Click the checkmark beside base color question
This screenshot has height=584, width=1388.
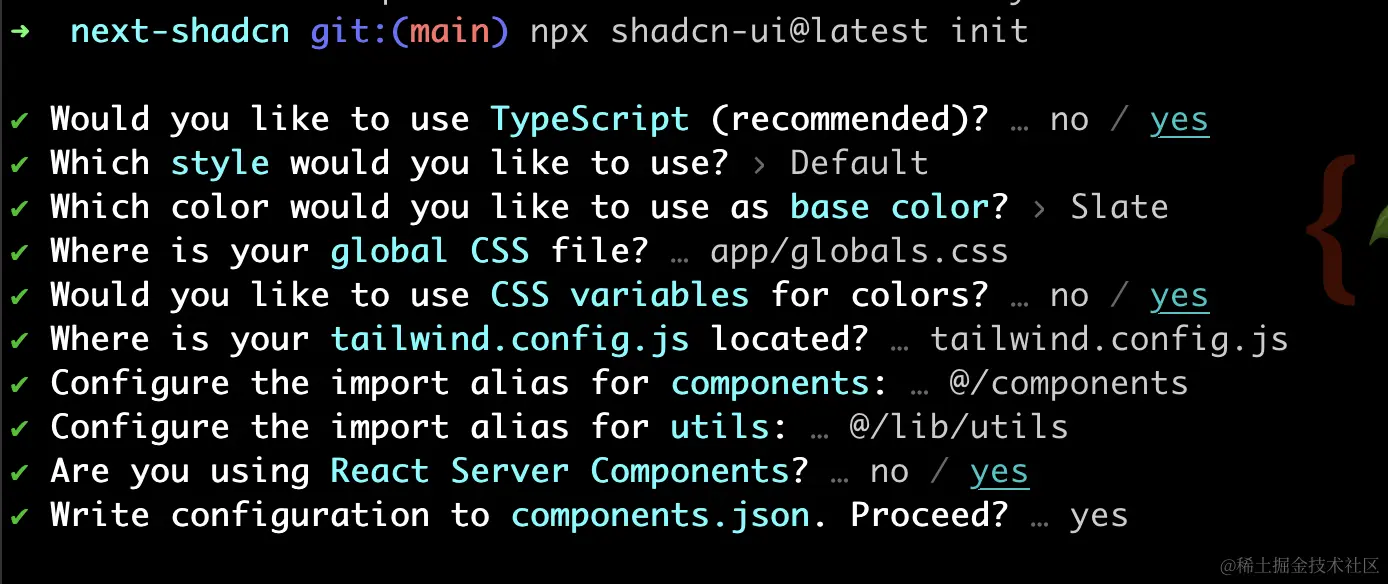pos(19,208)
